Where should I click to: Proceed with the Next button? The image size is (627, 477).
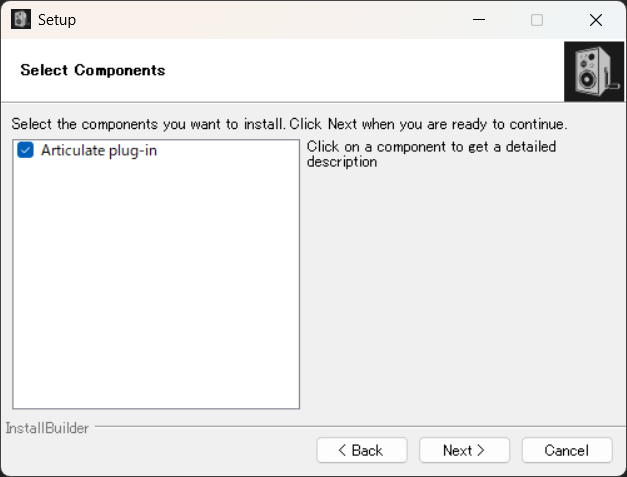pos(464,451)
